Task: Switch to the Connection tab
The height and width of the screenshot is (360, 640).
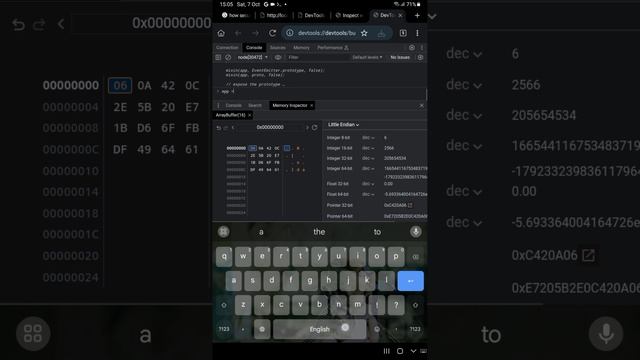Action: point(227,48)
